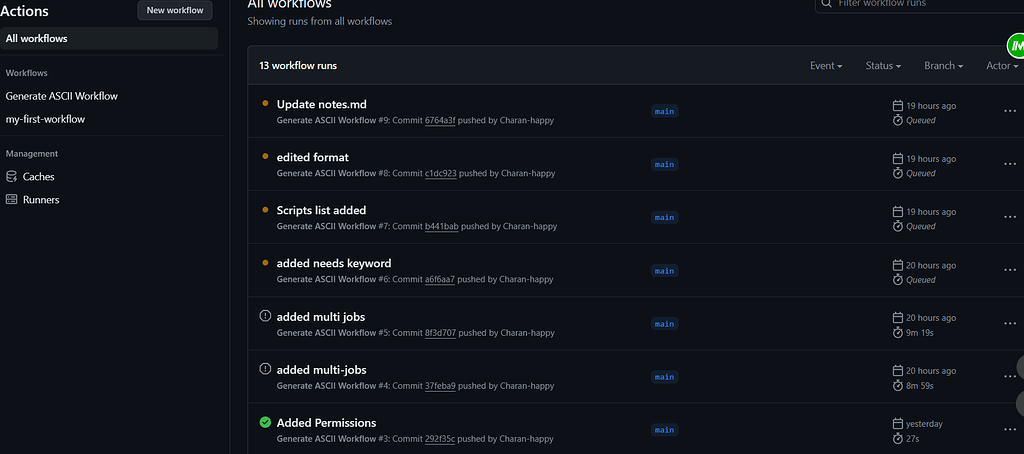Click the green success icon for Added Permissions

(x=265, y=422)
